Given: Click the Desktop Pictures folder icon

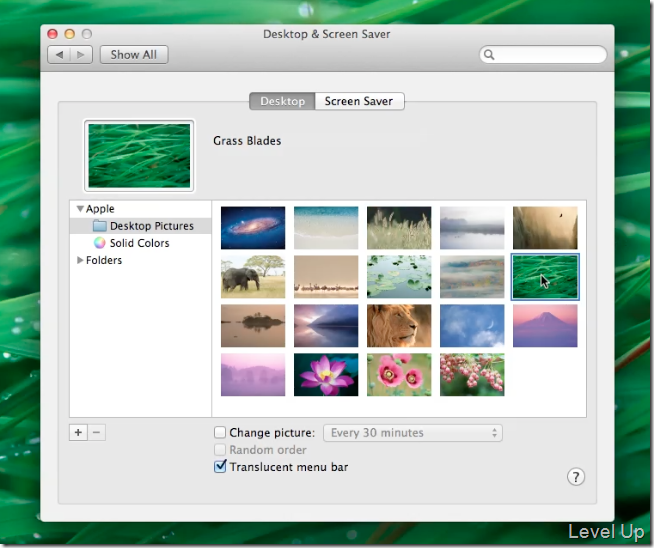Looking at the screenshot, I should coord(99,226).
